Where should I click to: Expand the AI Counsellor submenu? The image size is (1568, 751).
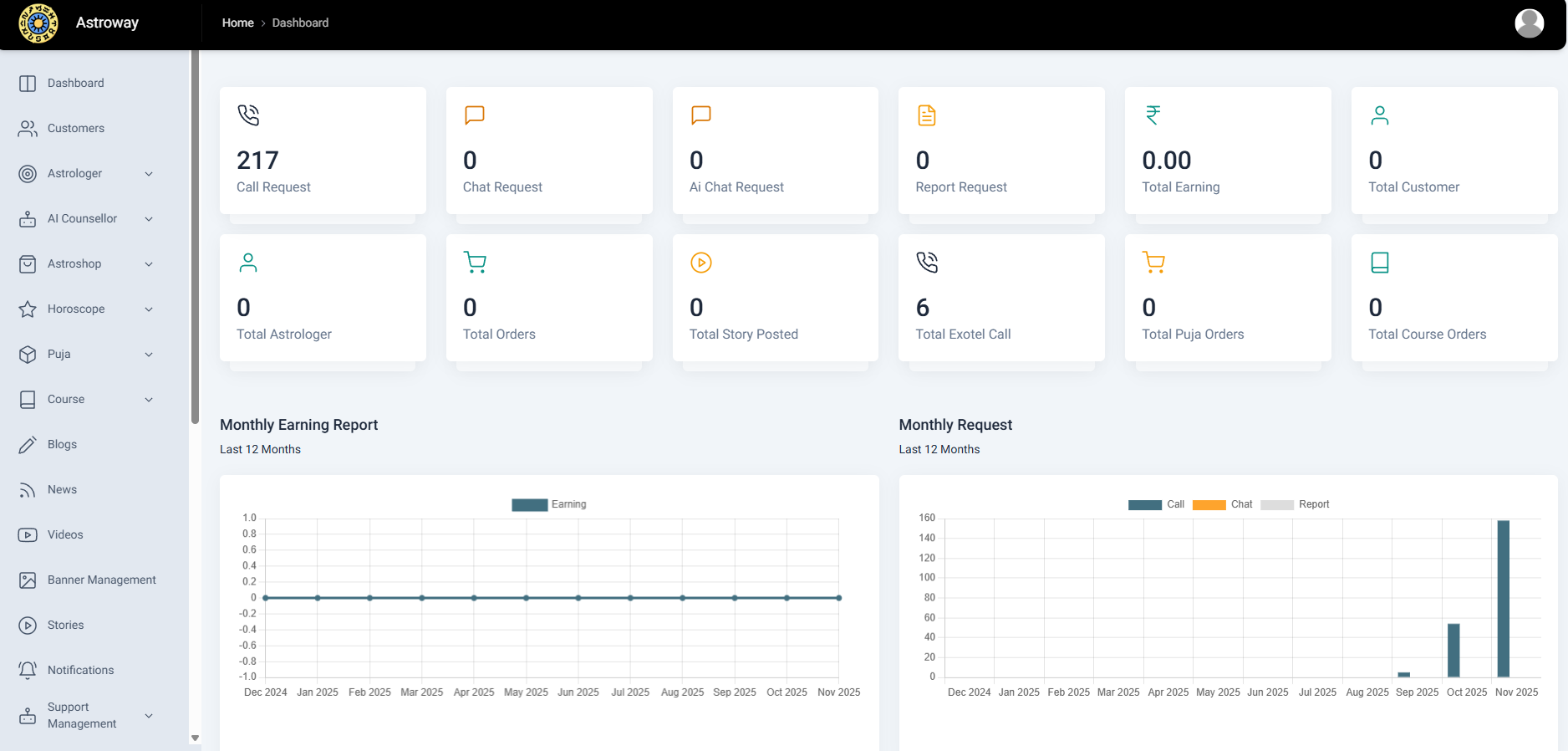149,219
